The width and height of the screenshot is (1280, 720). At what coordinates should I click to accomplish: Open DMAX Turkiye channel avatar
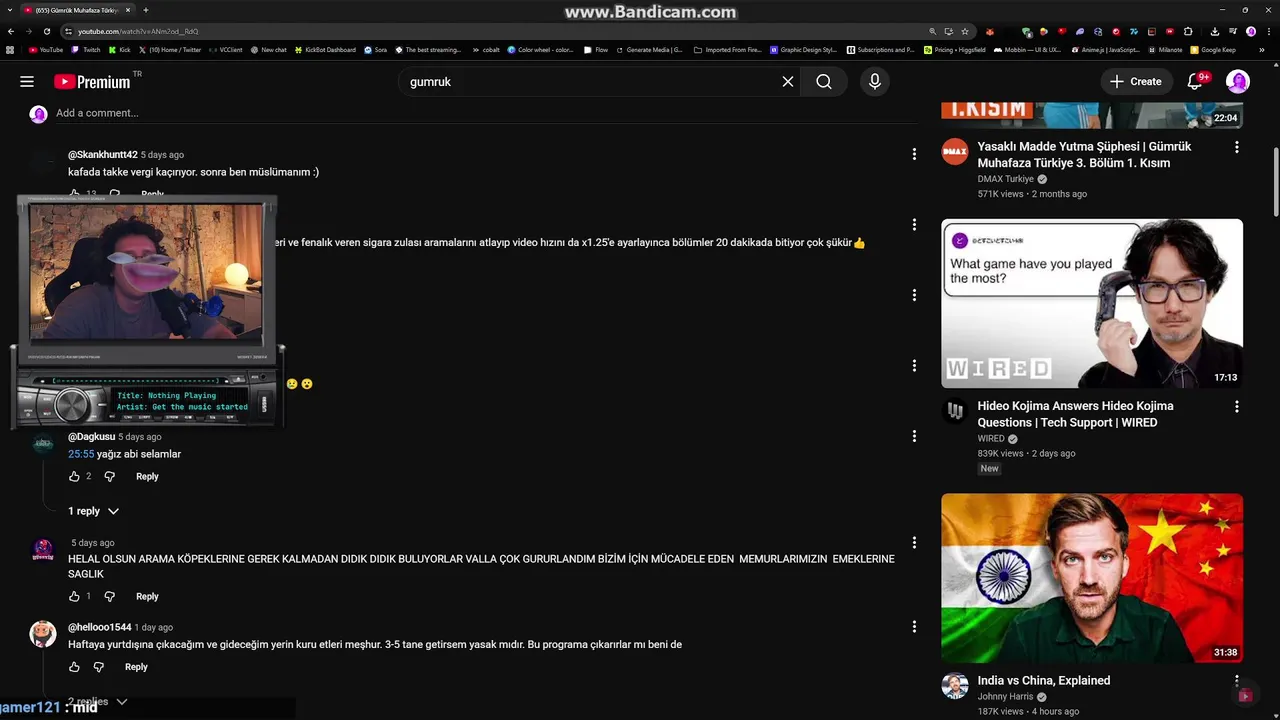[x=955, y=152]
